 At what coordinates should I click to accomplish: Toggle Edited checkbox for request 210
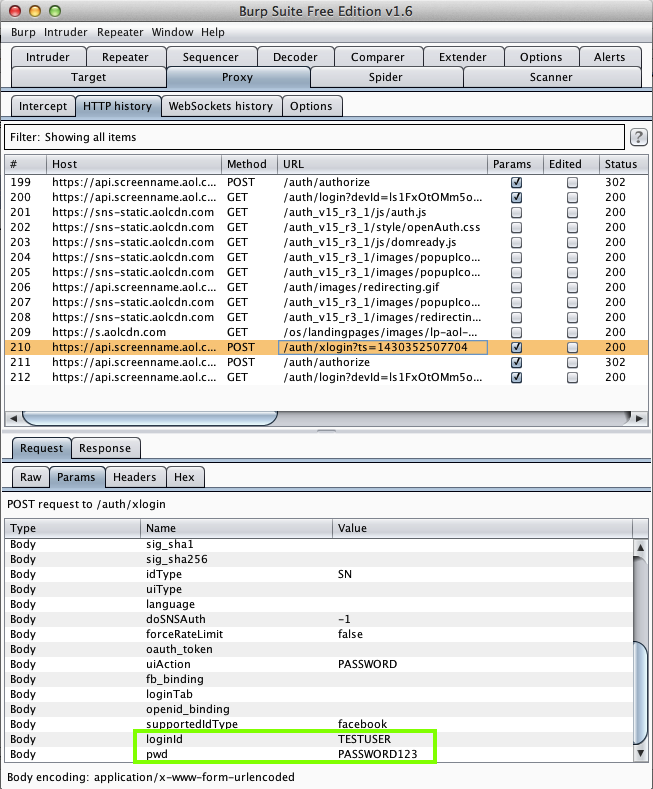coord(572,347)
